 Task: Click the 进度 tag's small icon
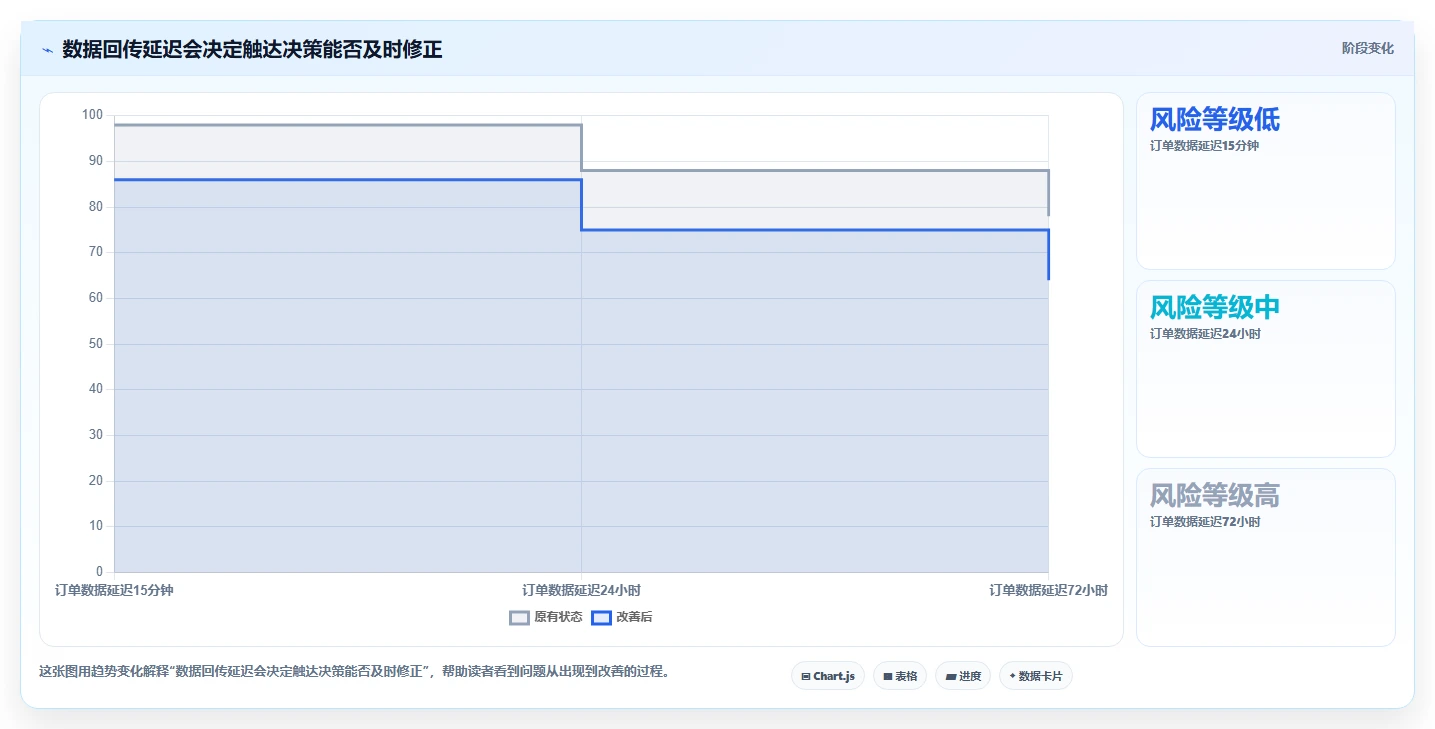pyautogui.click(x=950, y=677)
